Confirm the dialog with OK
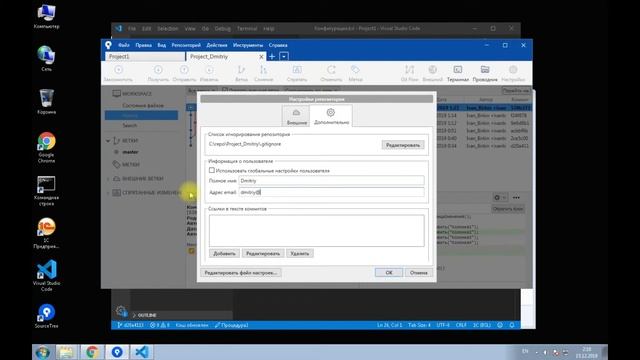The height and width of the screenshot is (360, 640). [x=389, y=273]
